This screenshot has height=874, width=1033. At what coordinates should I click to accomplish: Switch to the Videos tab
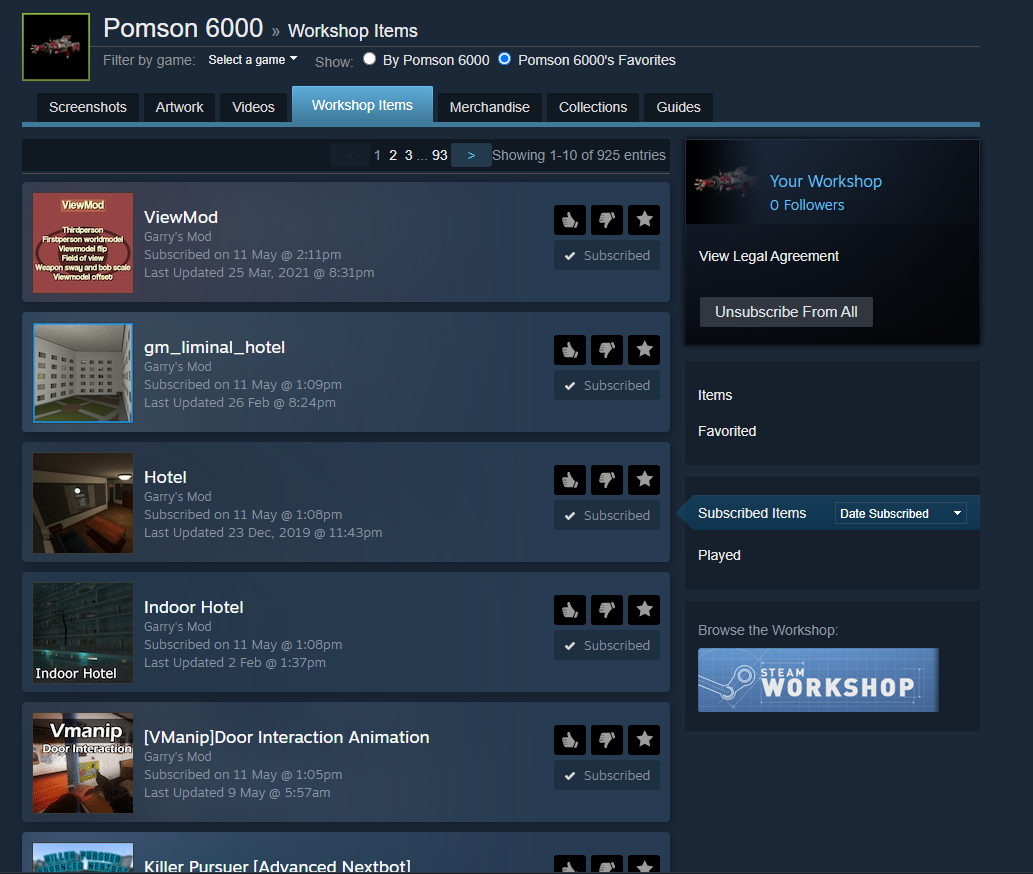click(253, 107)
